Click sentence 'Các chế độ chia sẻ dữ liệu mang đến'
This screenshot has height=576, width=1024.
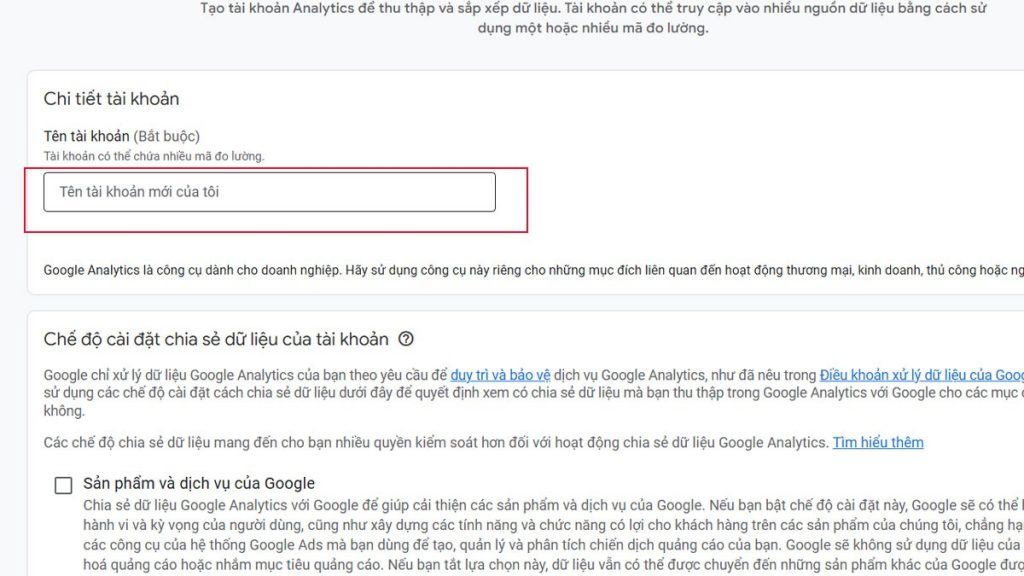pos(436,443)
